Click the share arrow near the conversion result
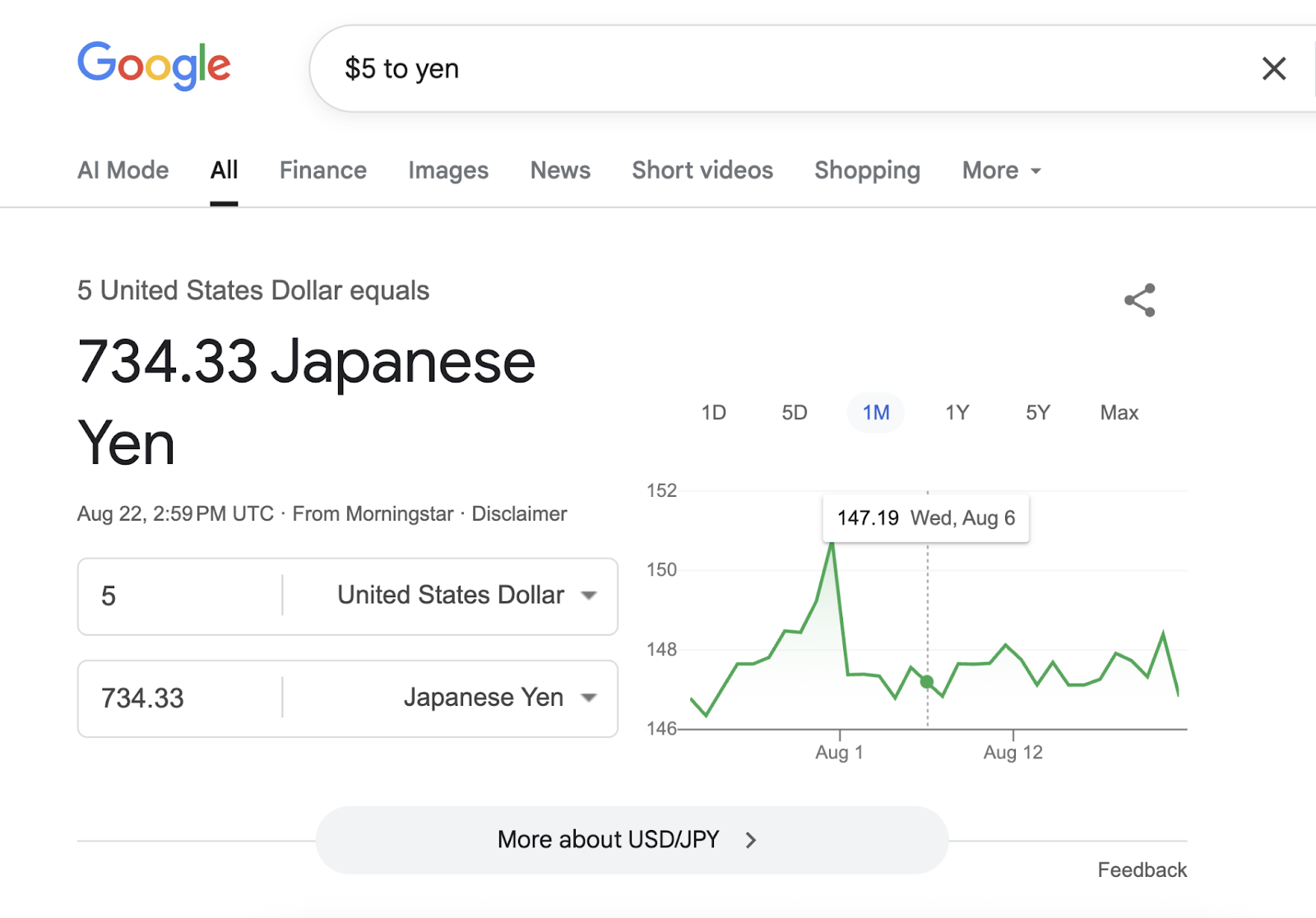The height and width of the screenshot is (918, 1316). click(1140, 301)
